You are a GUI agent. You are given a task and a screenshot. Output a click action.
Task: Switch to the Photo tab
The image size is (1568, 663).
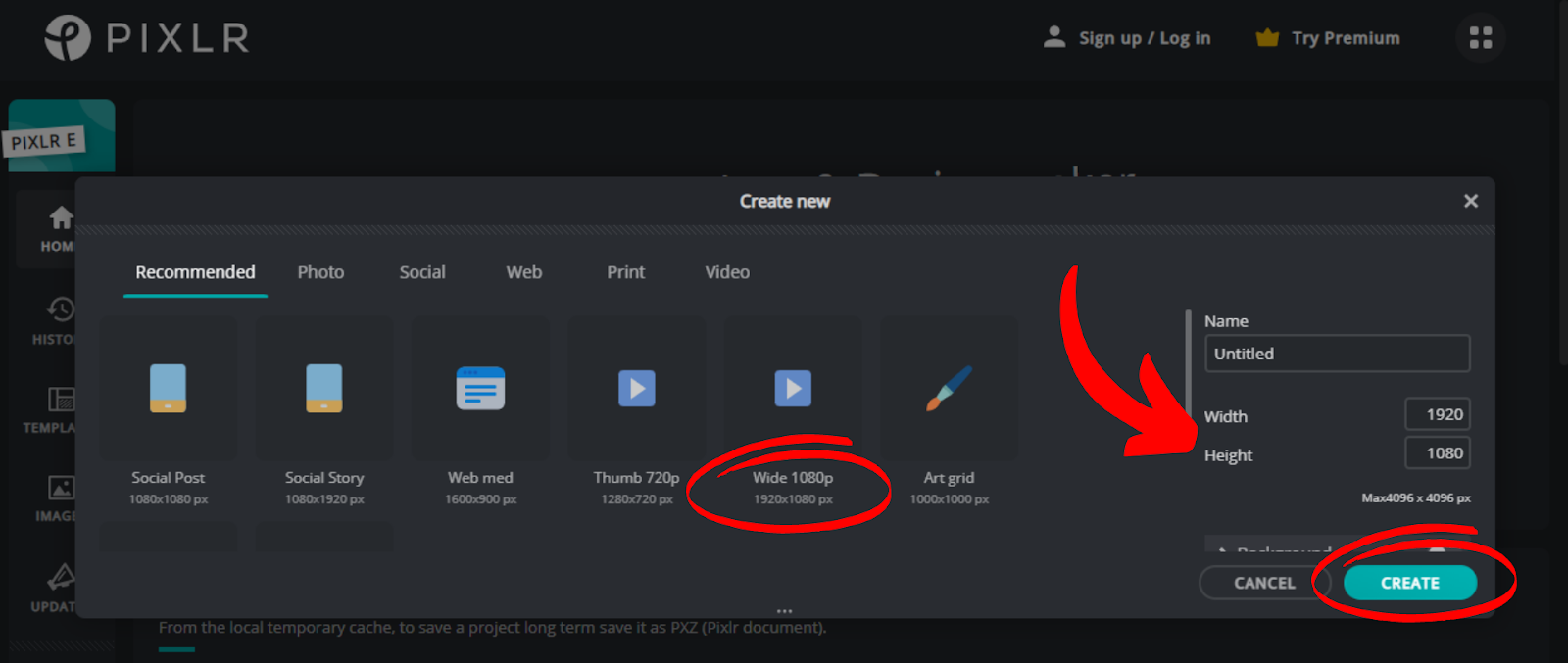[x=320, y=272]
